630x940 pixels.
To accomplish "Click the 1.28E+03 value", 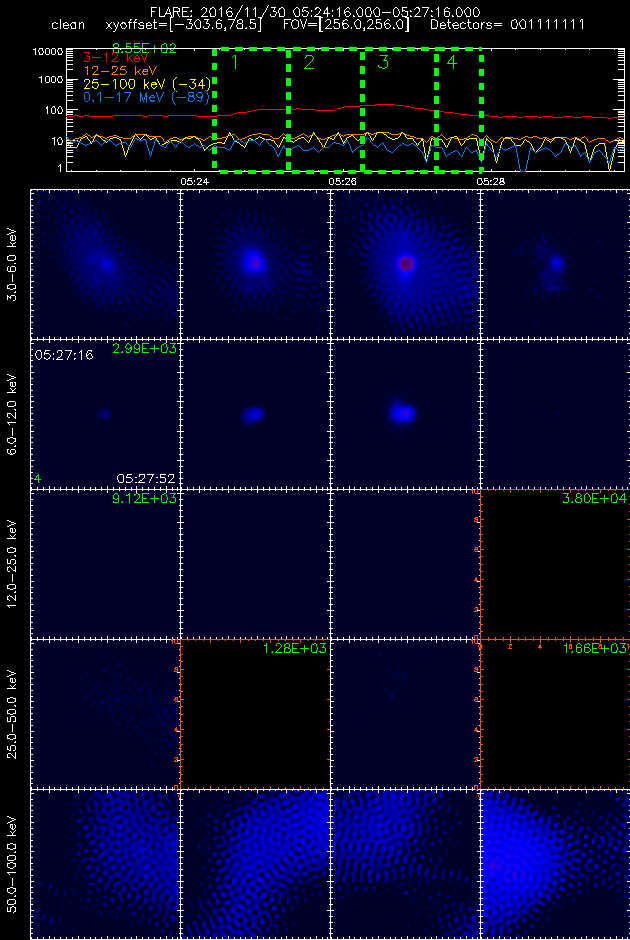I will (294, 649).
